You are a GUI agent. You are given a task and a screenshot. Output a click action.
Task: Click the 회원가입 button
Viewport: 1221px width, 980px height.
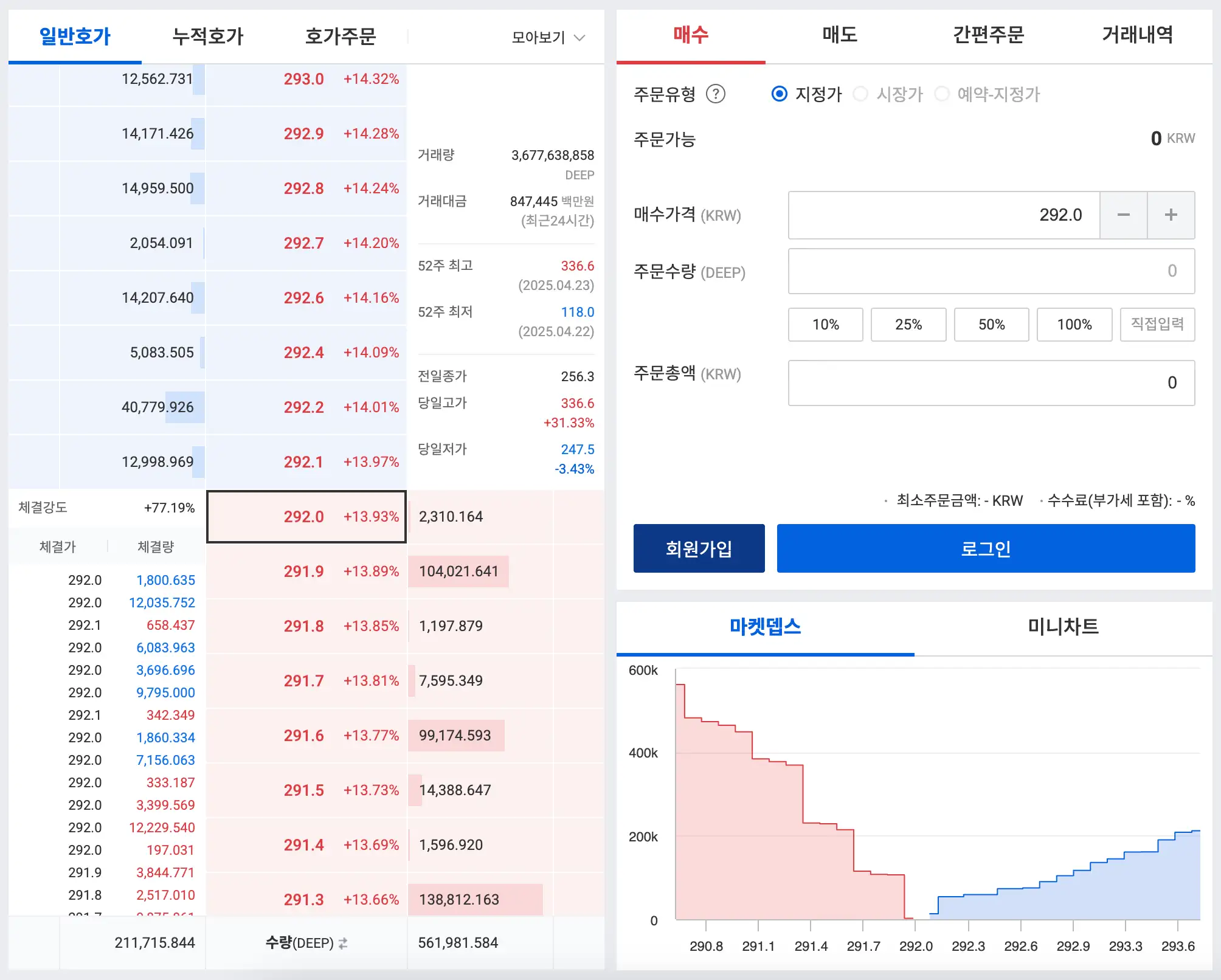[699, 548]
